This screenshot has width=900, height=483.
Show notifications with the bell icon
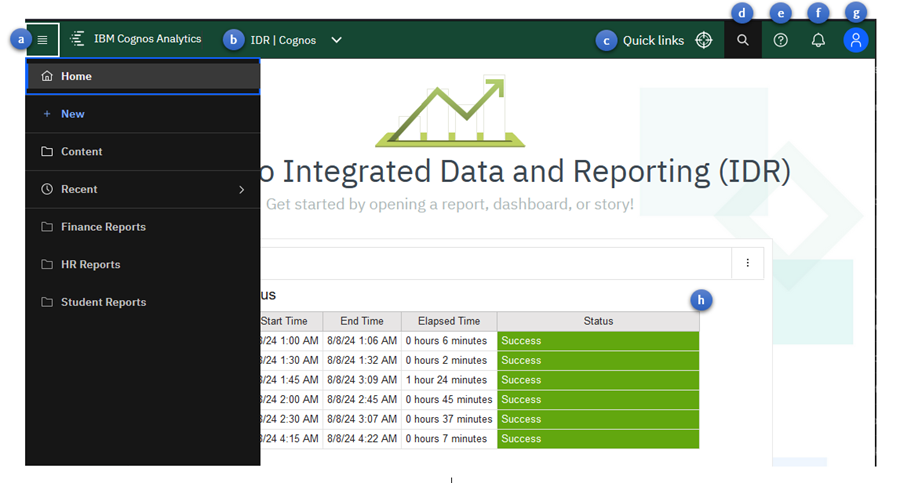click(x=818, y=40)
